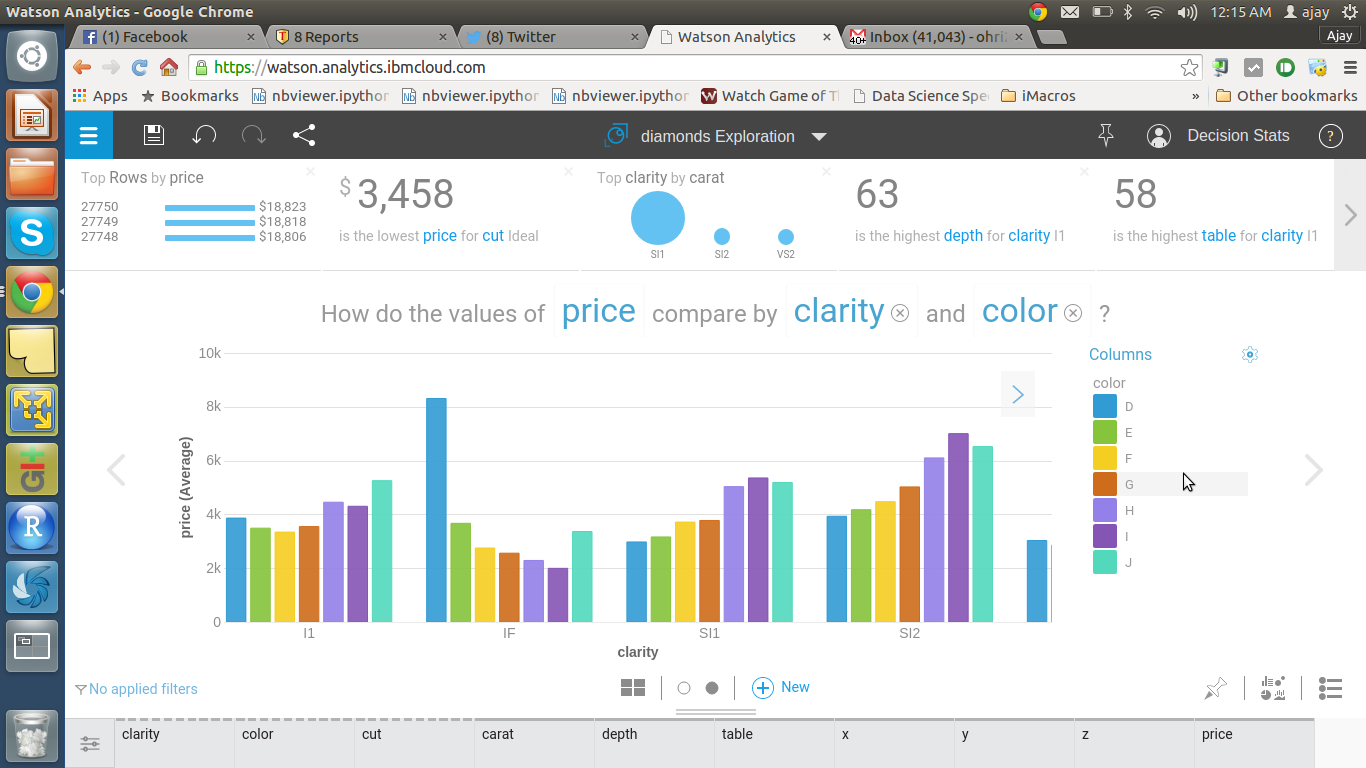
Task: Click the chart type icon at bottom right
Action: tap(1273, 688)
